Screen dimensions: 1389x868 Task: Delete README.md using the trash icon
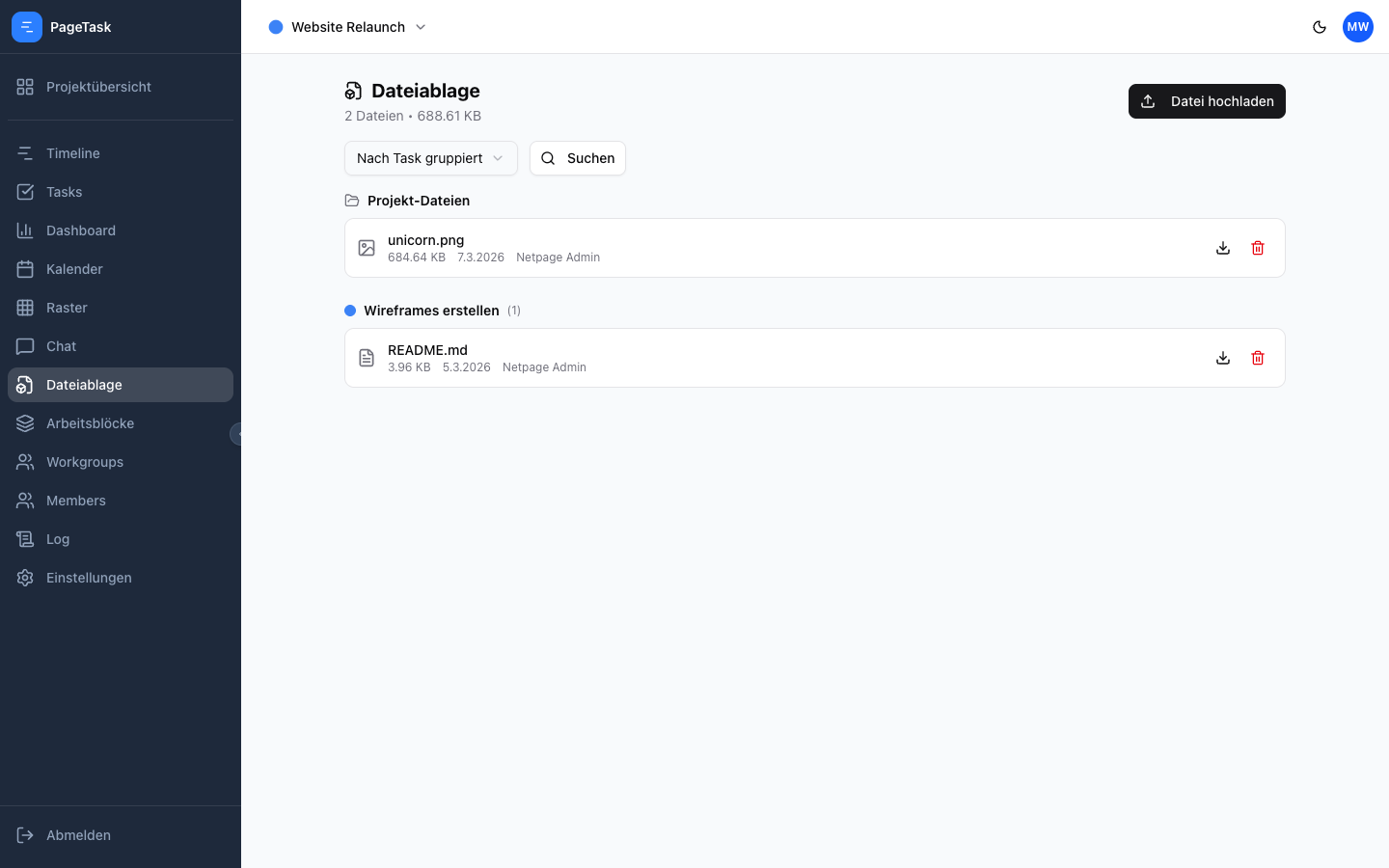[1258, 358]
